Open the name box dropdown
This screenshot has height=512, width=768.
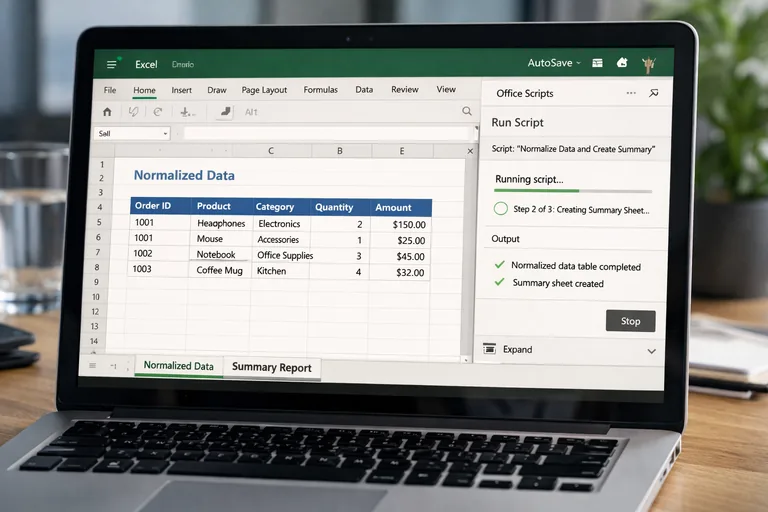pos(165,133)
